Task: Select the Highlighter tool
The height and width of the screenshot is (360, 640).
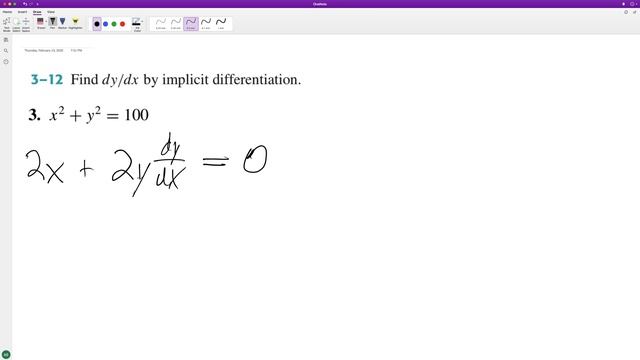Action: tap(75, 23)
